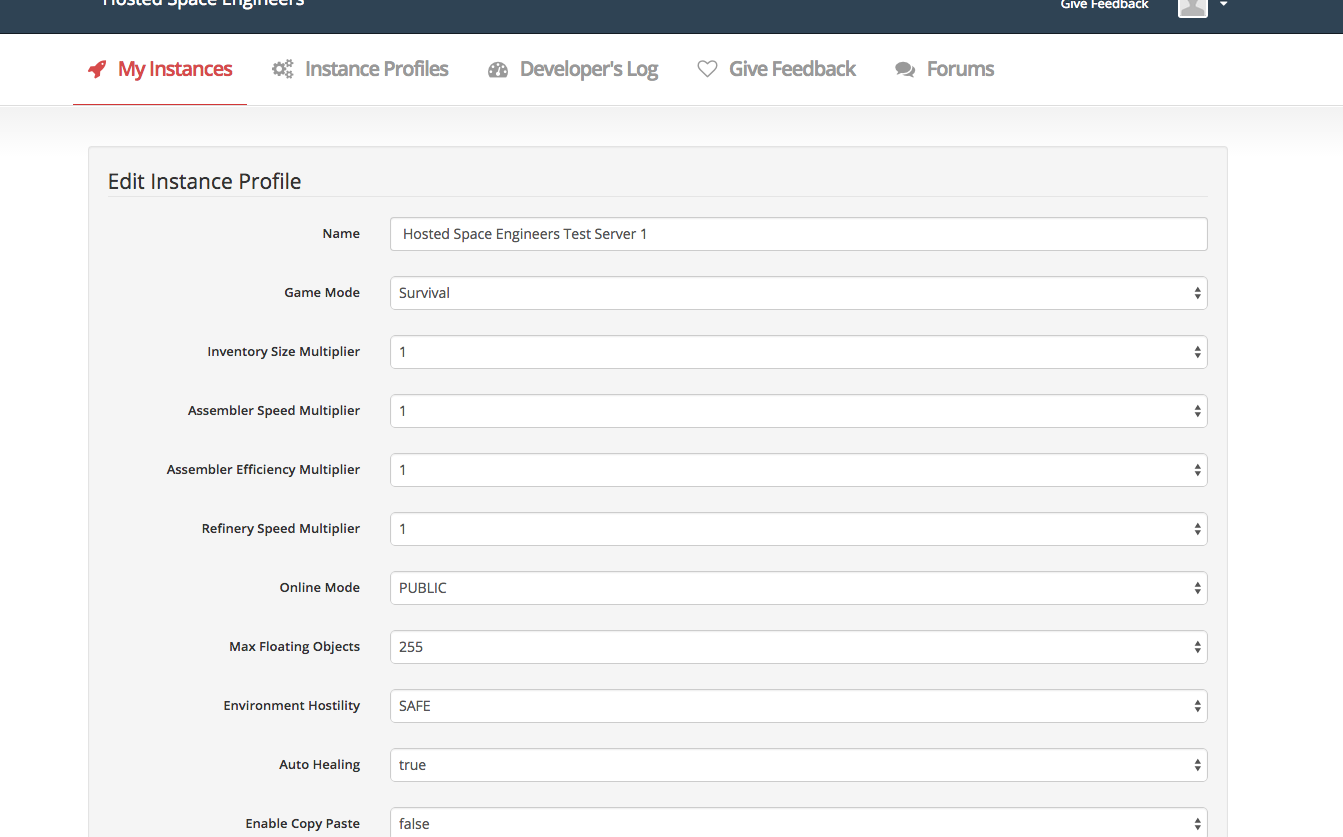Click Give Feedback link in top header
Screen dimensions: 1343x837
click(1104, 5)
